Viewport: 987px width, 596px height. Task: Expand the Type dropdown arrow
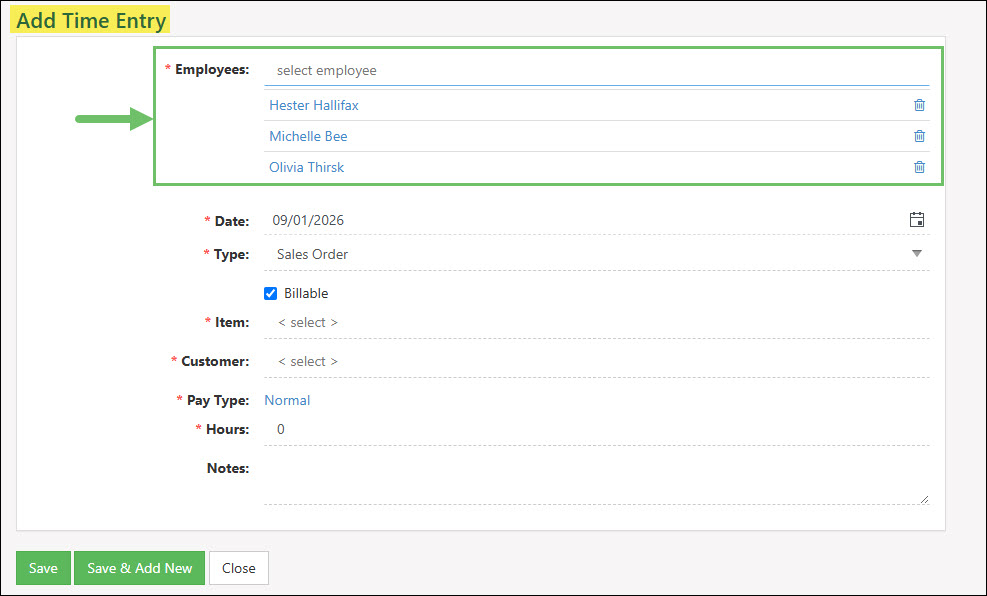(916, 254)
